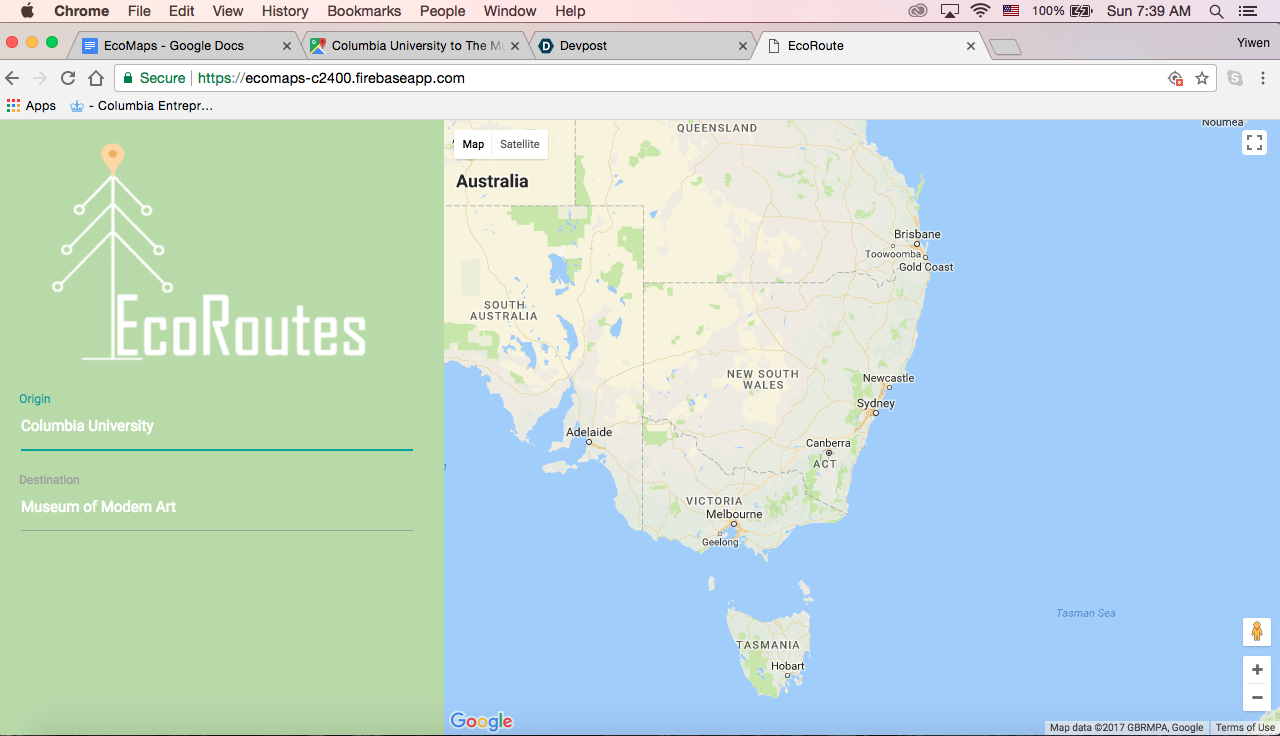1280x736 pixels.
Task: Click the EcoRoutes logo
Action: pyautogui.click(x=209, y=252)
